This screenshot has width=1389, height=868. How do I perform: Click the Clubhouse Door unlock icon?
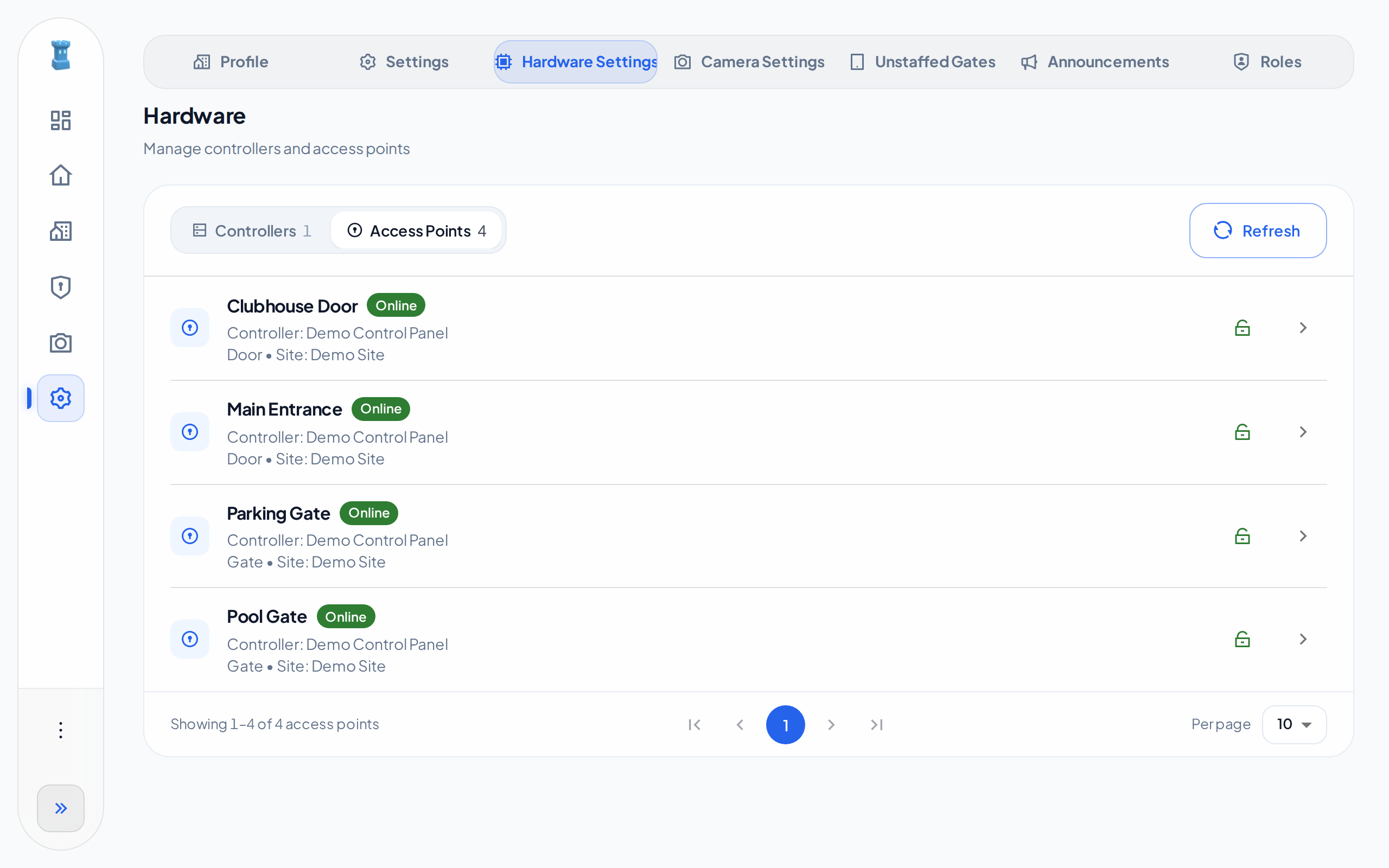click(x=1243, y=328)
